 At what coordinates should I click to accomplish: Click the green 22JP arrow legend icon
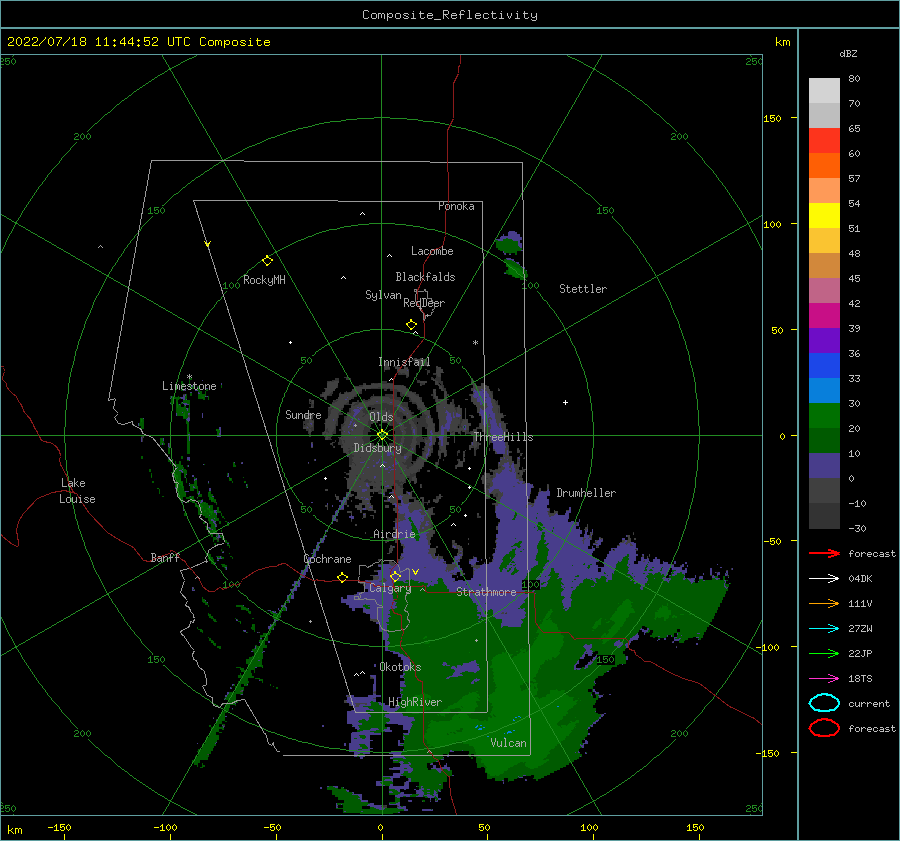824,653
